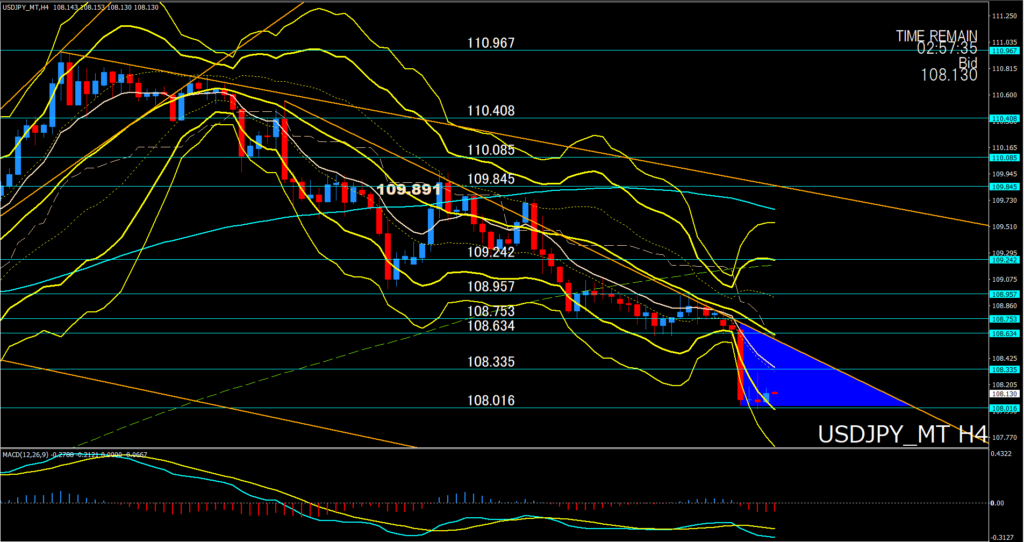Click the white 108.130 current price tag on axis
Image resolution: width=1024 pixels, height=542 pixels.
(1004, 394)
